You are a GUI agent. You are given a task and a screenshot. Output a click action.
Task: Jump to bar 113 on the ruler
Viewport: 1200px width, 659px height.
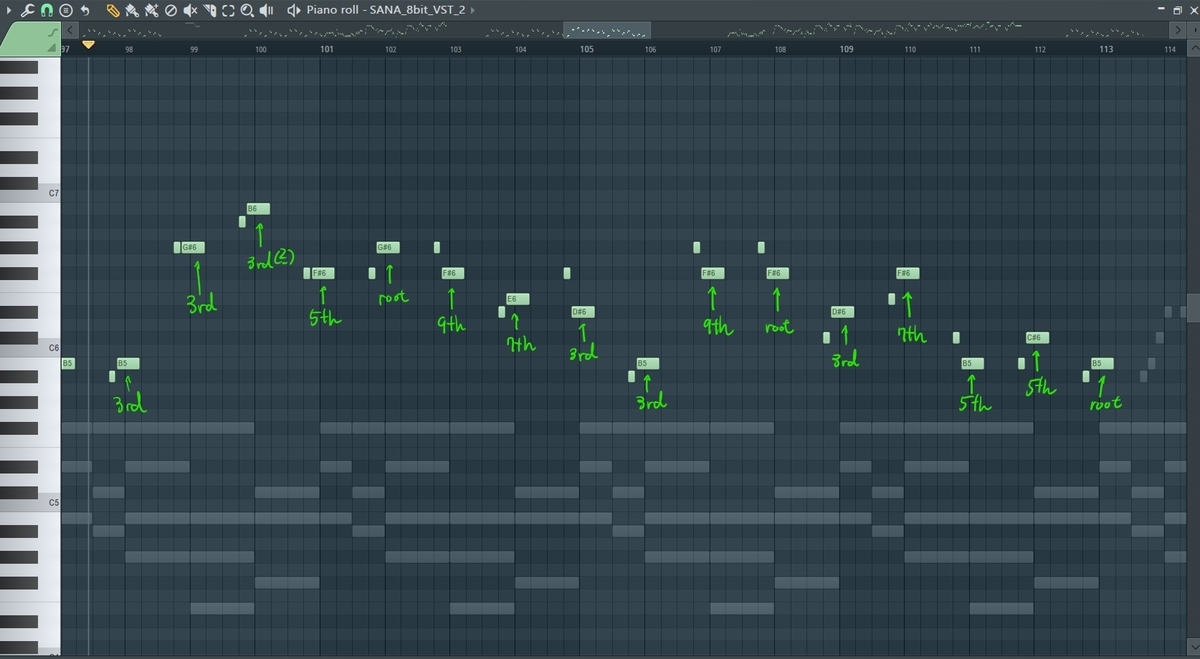[1106, 49]
